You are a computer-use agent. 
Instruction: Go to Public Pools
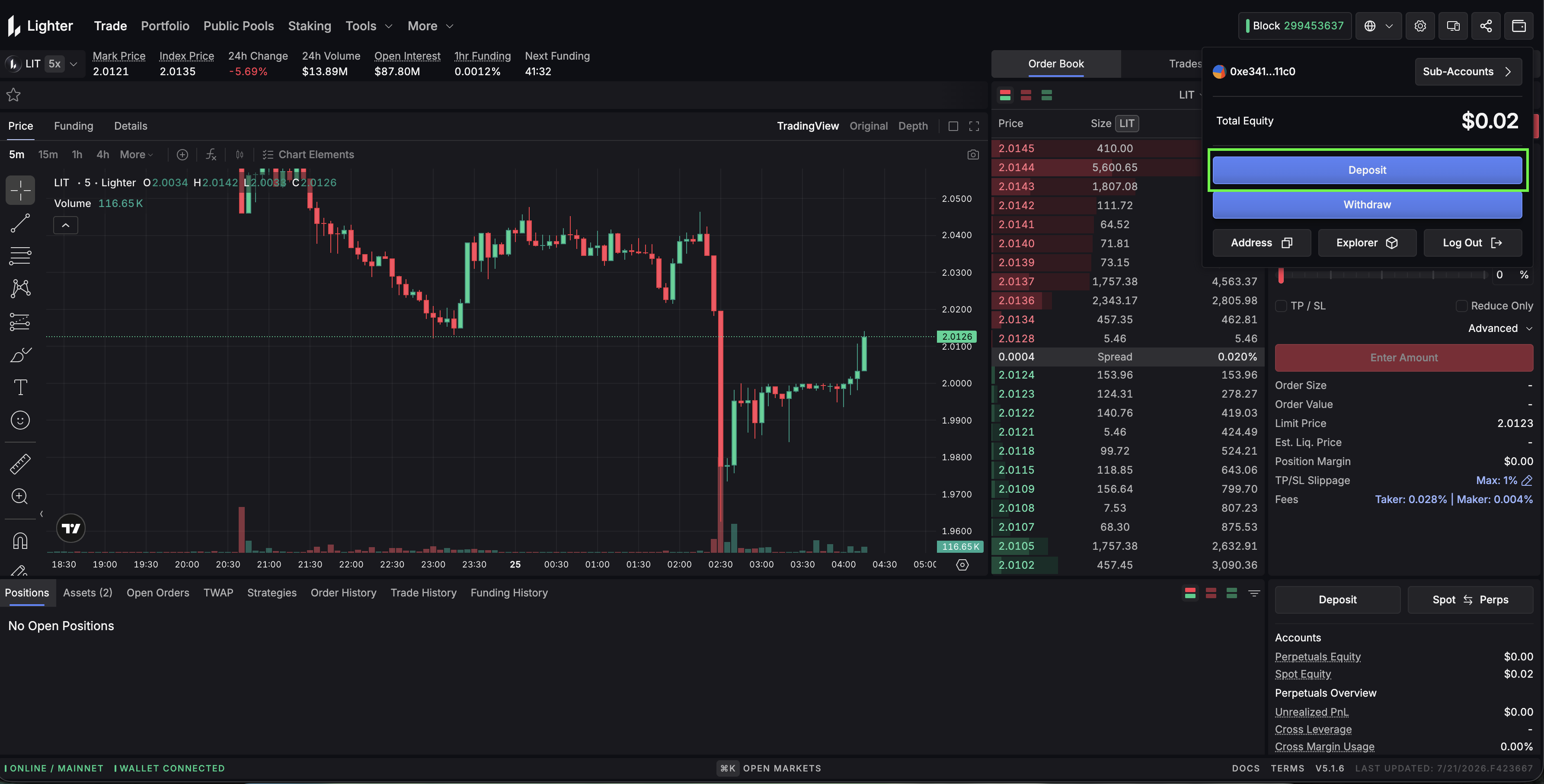(x=239, y=26)
